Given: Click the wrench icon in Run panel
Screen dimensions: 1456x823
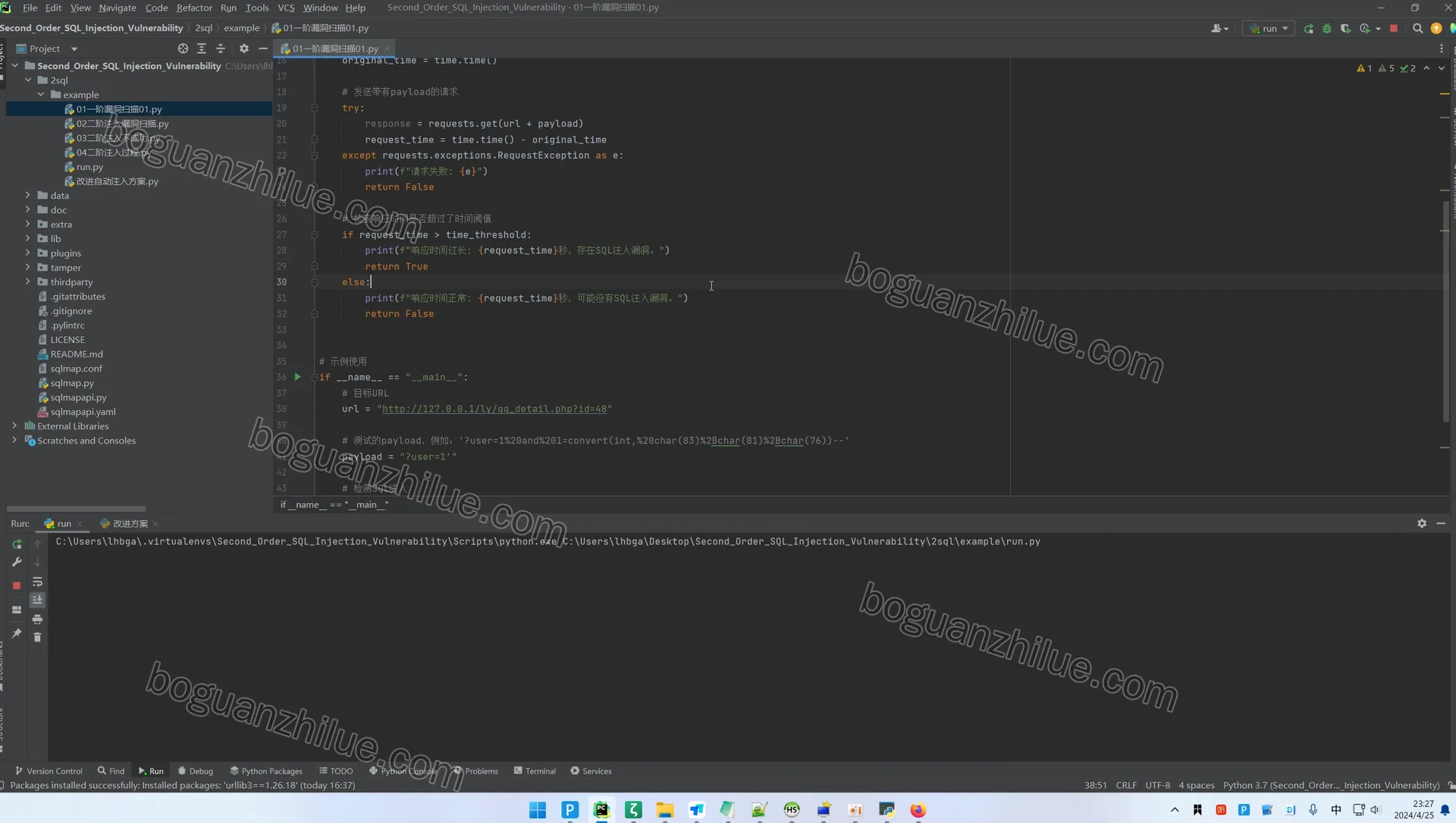Looking at the screenshot, I should [x=17, y=562].
